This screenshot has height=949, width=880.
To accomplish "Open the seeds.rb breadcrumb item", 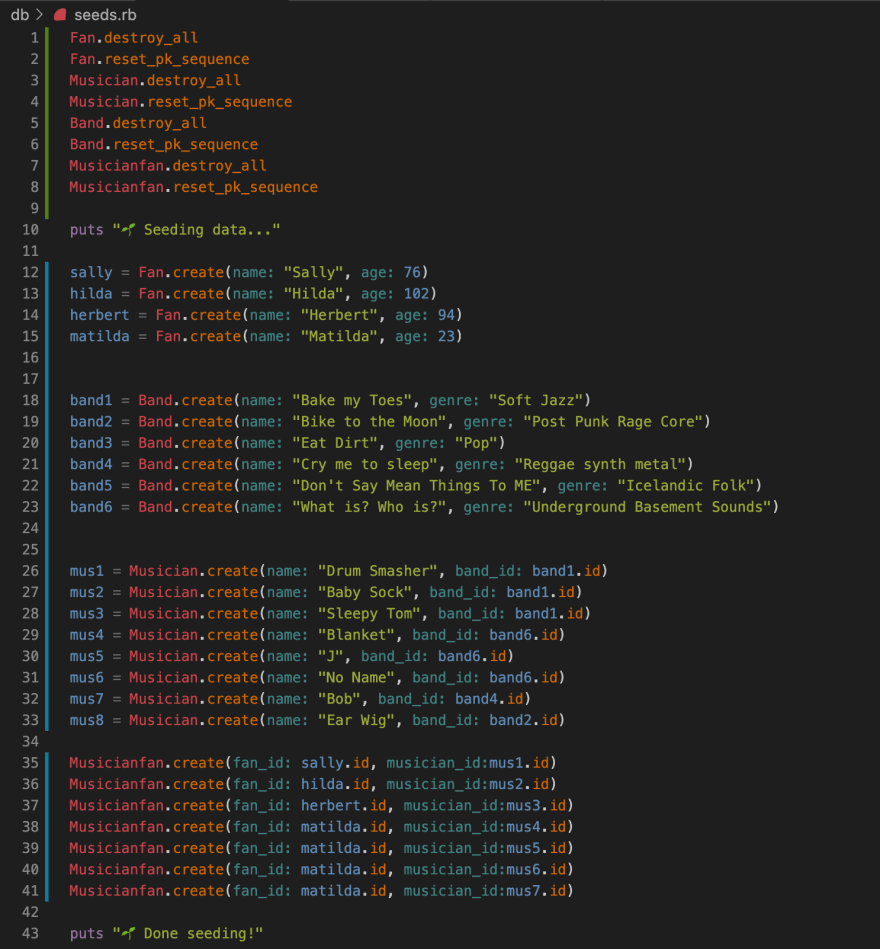I will pos(105,15).
